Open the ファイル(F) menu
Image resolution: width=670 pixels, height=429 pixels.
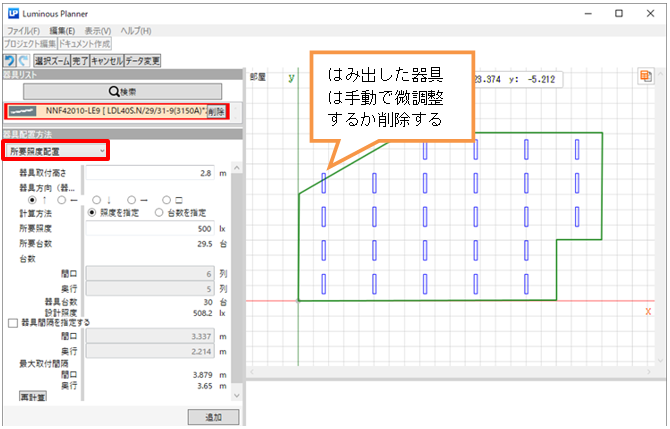(x=24, y=31)
